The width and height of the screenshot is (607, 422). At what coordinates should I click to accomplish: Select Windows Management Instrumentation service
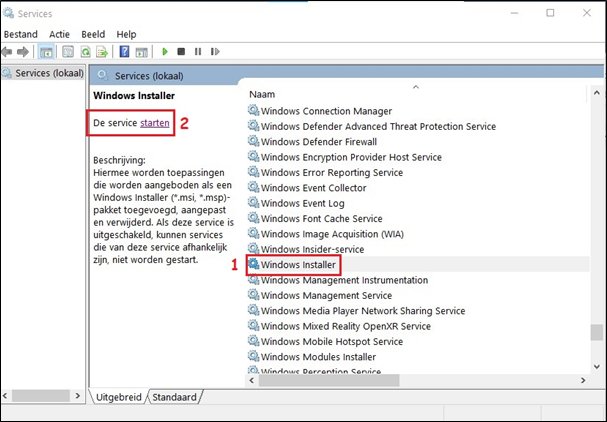click(344, 280)
